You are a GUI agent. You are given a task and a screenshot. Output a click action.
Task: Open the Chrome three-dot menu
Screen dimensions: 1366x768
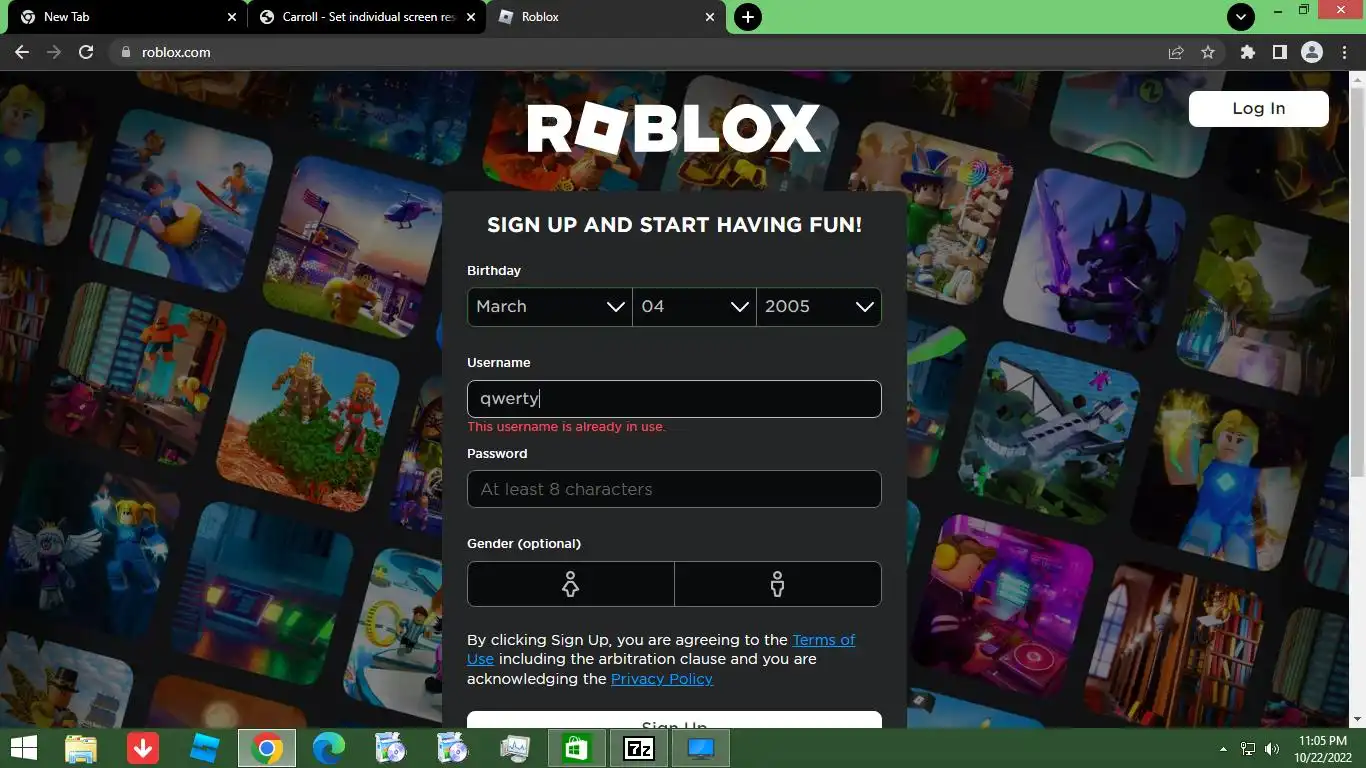coord(1343,52)
